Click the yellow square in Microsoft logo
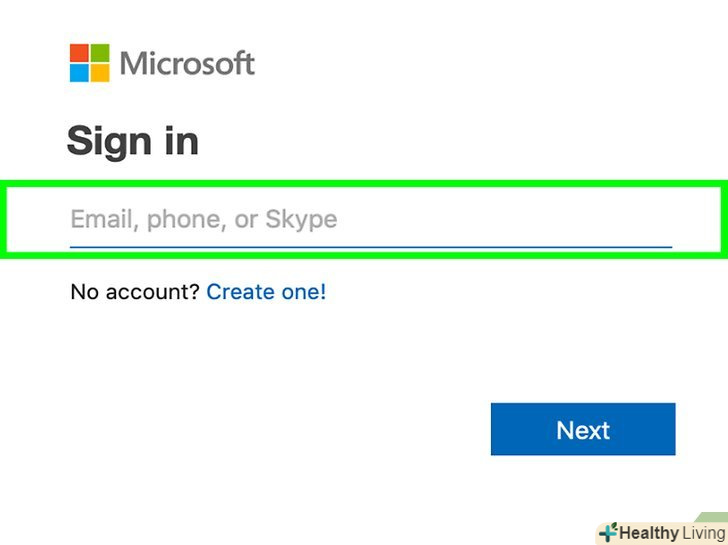 99,73
